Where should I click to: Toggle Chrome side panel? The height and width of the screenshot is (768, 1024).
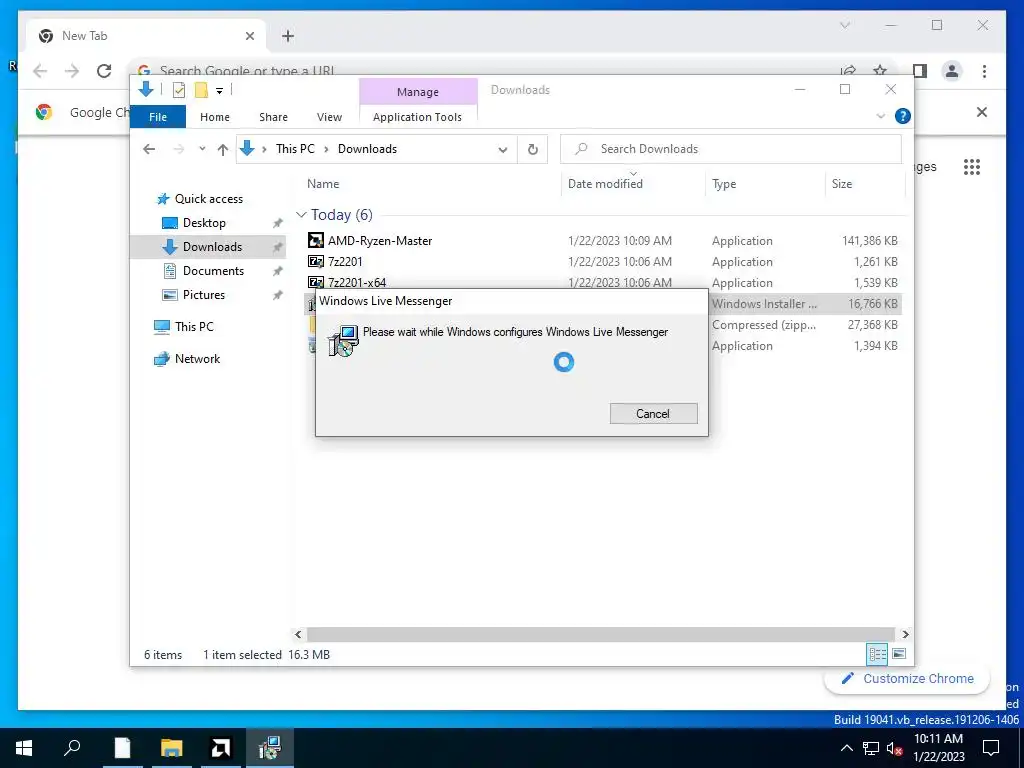pos(920,71)
